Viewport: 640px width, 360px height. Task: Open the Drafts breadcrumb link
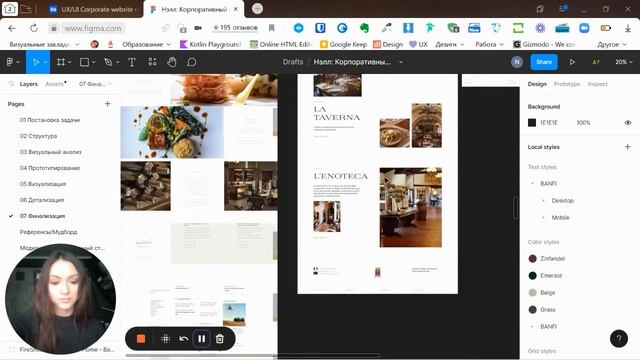(x=293, y=62)
